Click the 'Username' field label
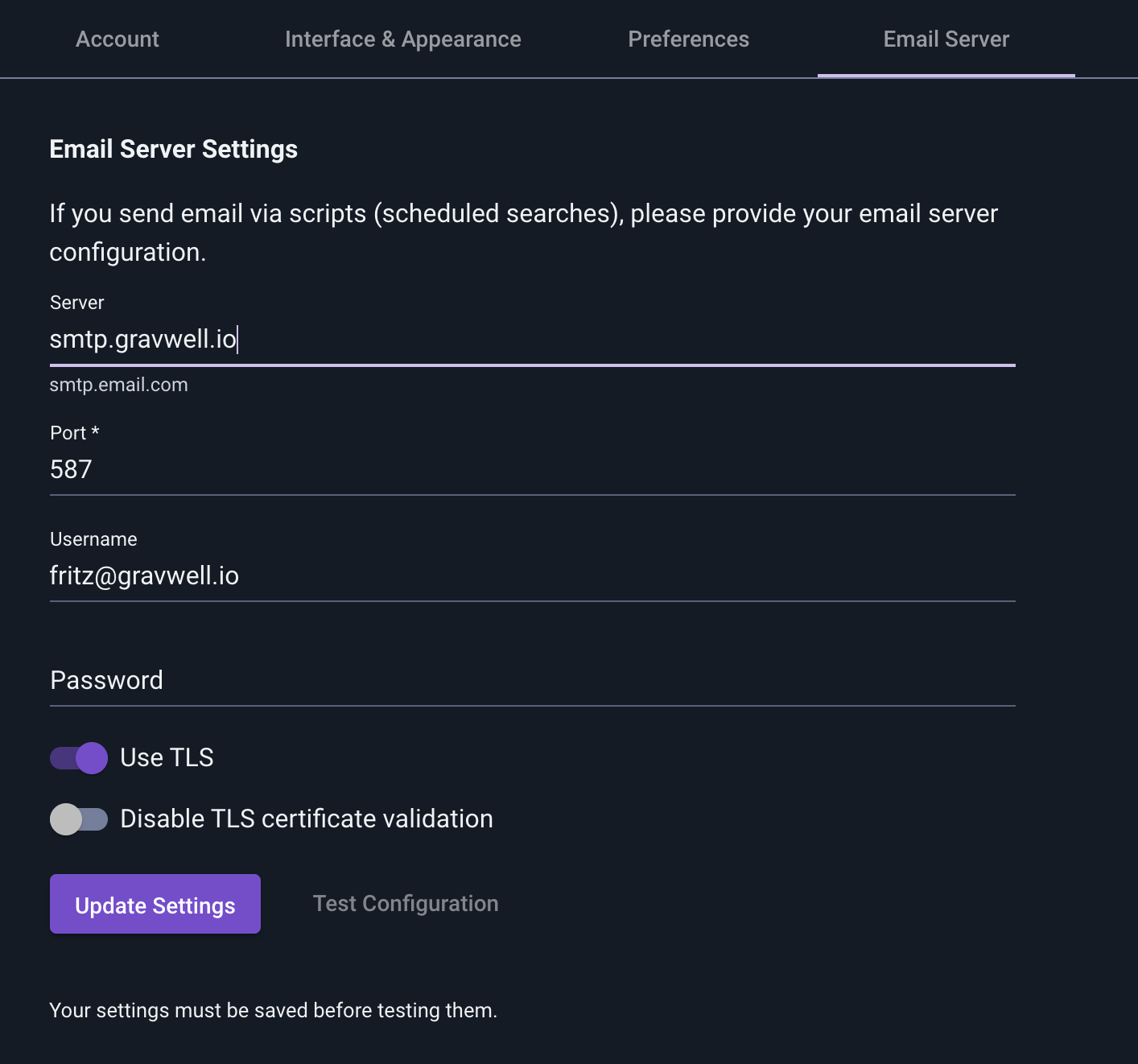 pos(93,539)
